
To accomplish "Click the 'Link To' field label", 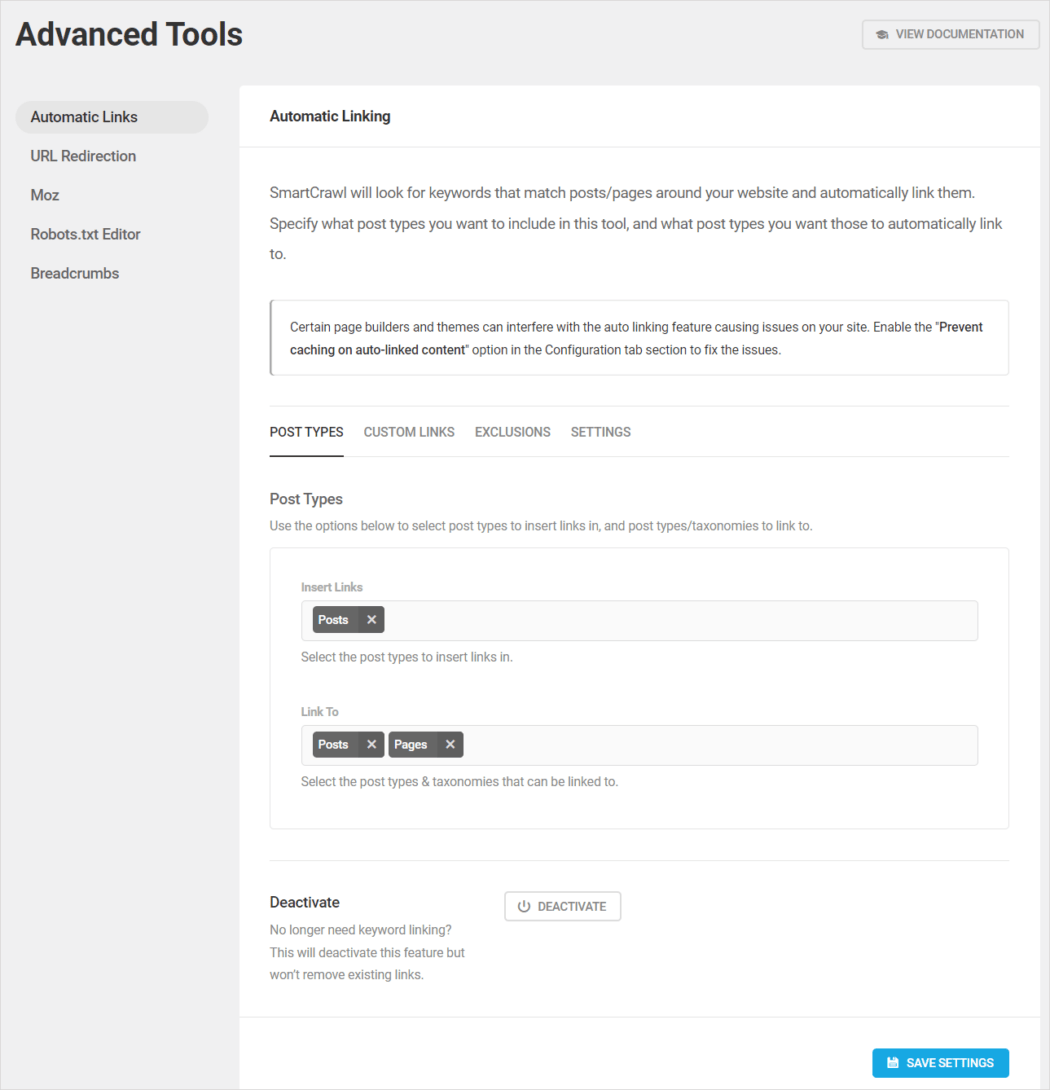I will point(320,711).
